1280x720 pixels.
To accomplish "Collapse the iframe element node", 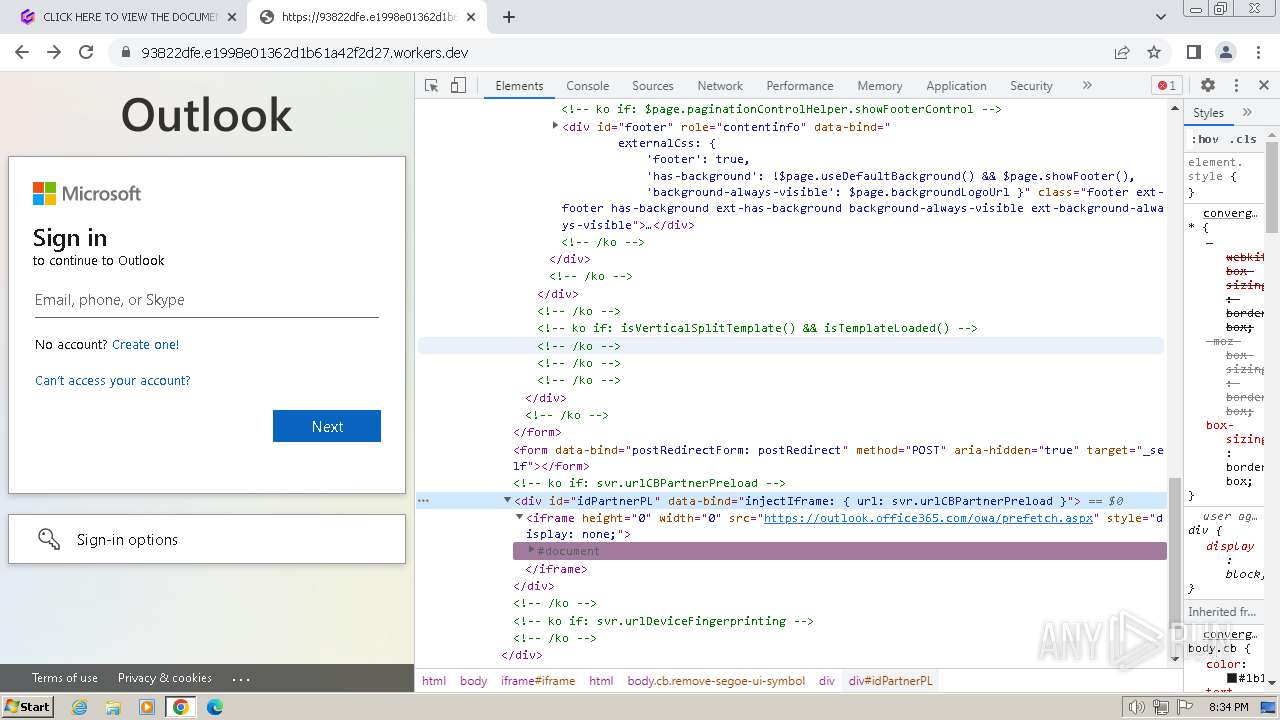I will coord(519,517).
